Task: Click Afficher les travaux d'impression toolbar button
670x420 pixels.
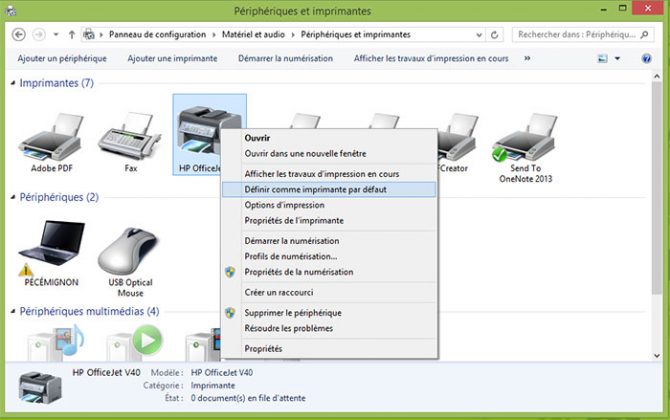Action: [431, 59]
